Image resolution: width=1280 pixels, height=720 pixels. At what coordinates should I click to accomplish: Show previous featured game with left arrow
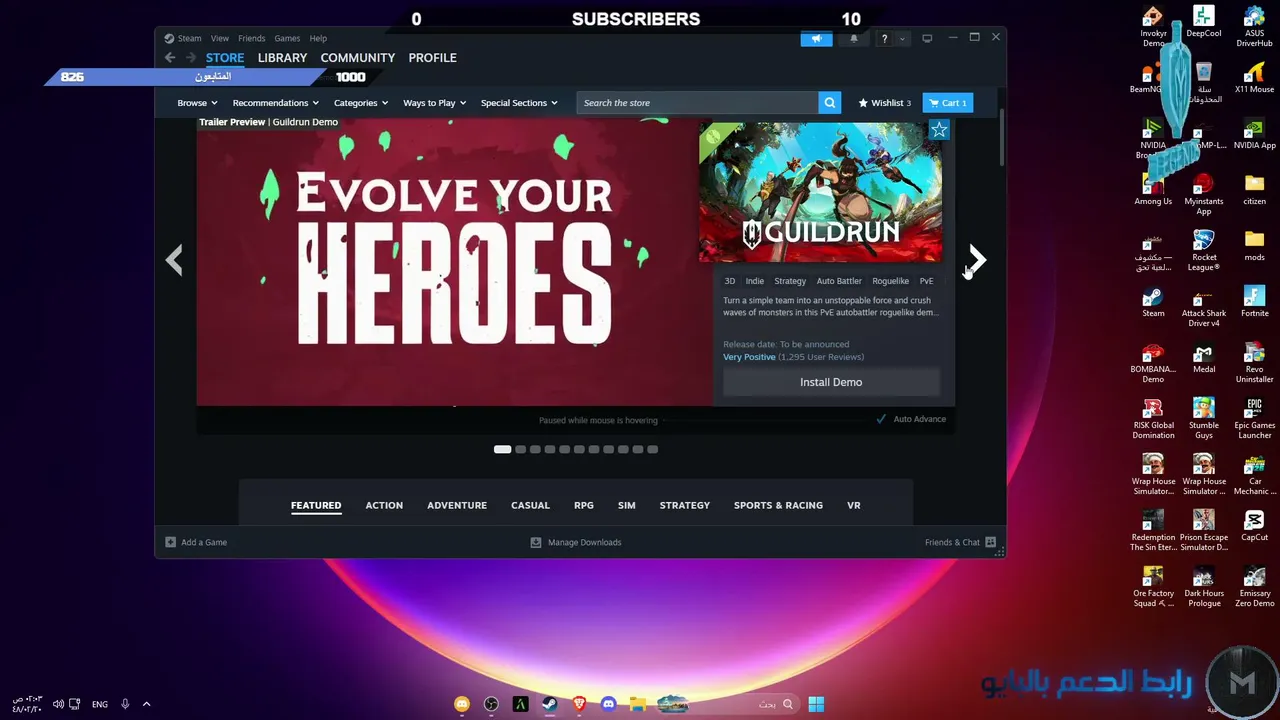(x=174, y=260)
